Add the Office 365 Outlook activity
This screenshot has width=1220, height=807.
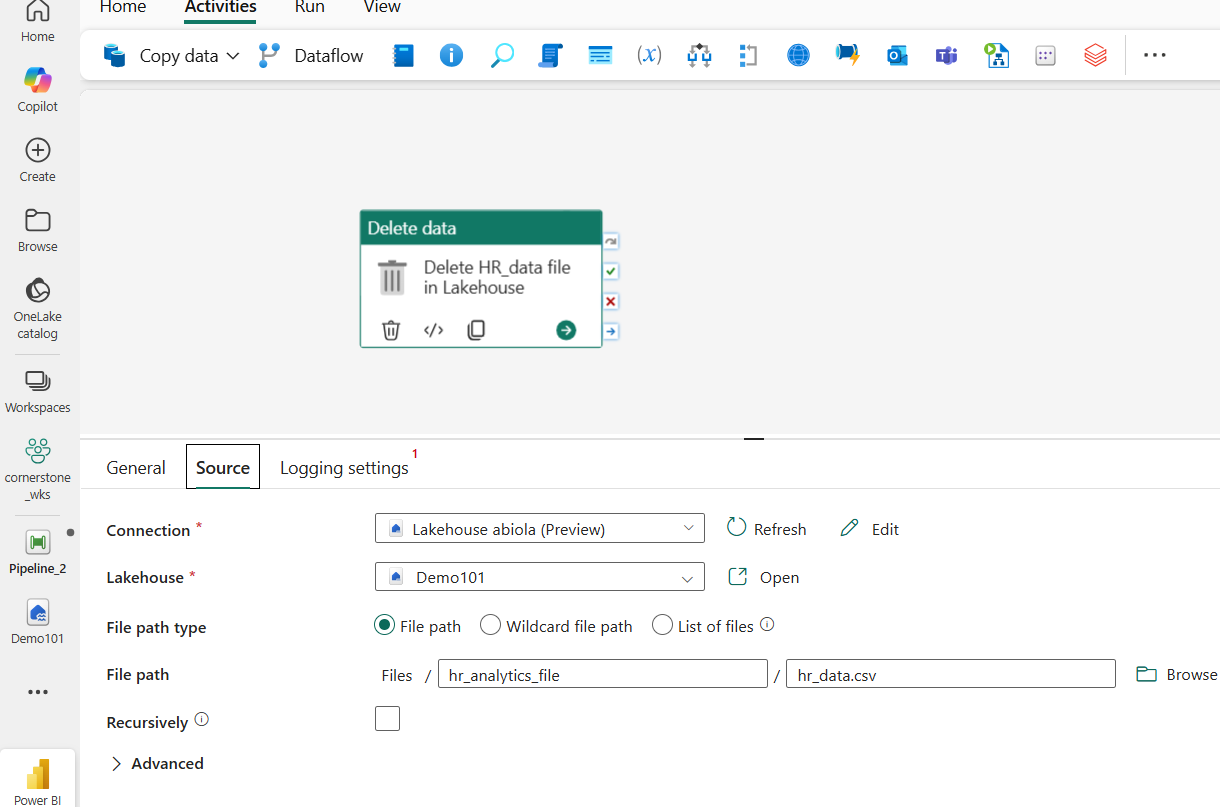coord(897,56)
